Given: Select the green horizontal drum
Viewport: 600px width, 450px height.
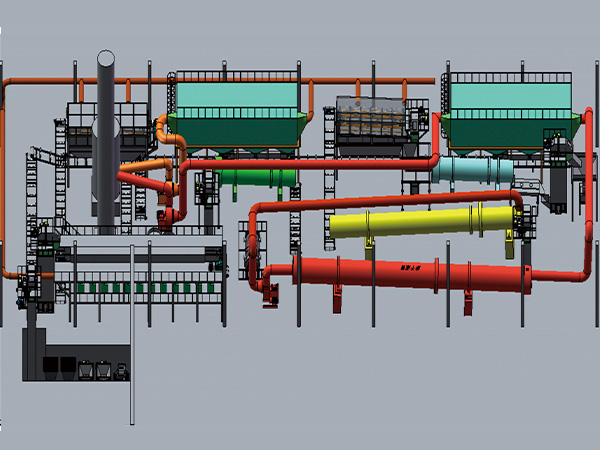Looking at the screenshot, I should tap(257, 176).
